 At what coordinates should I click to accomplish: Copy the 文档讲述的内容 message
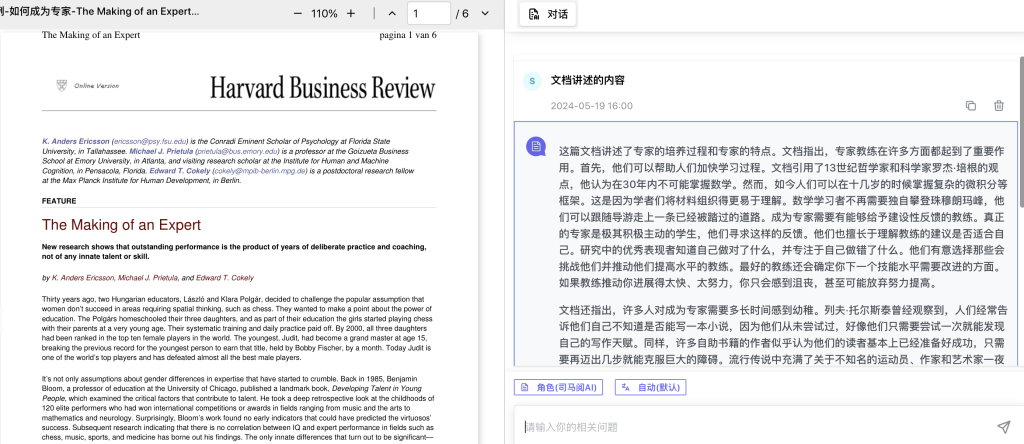[x=971, y=106]
